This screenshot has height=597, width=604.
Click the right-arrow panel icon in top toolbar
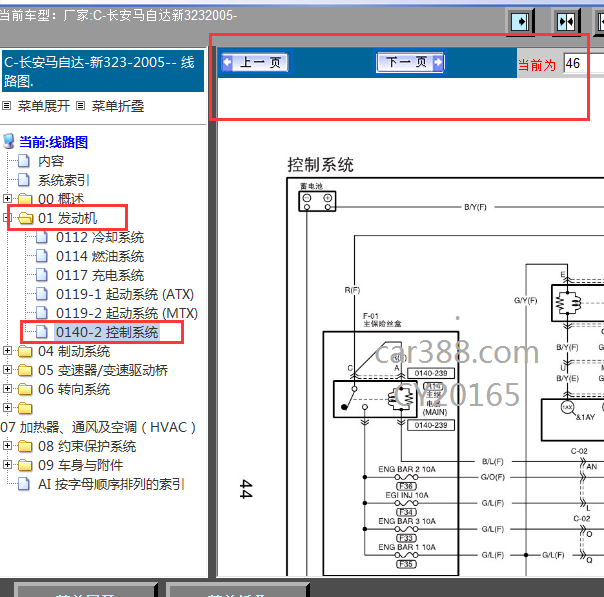520,22
